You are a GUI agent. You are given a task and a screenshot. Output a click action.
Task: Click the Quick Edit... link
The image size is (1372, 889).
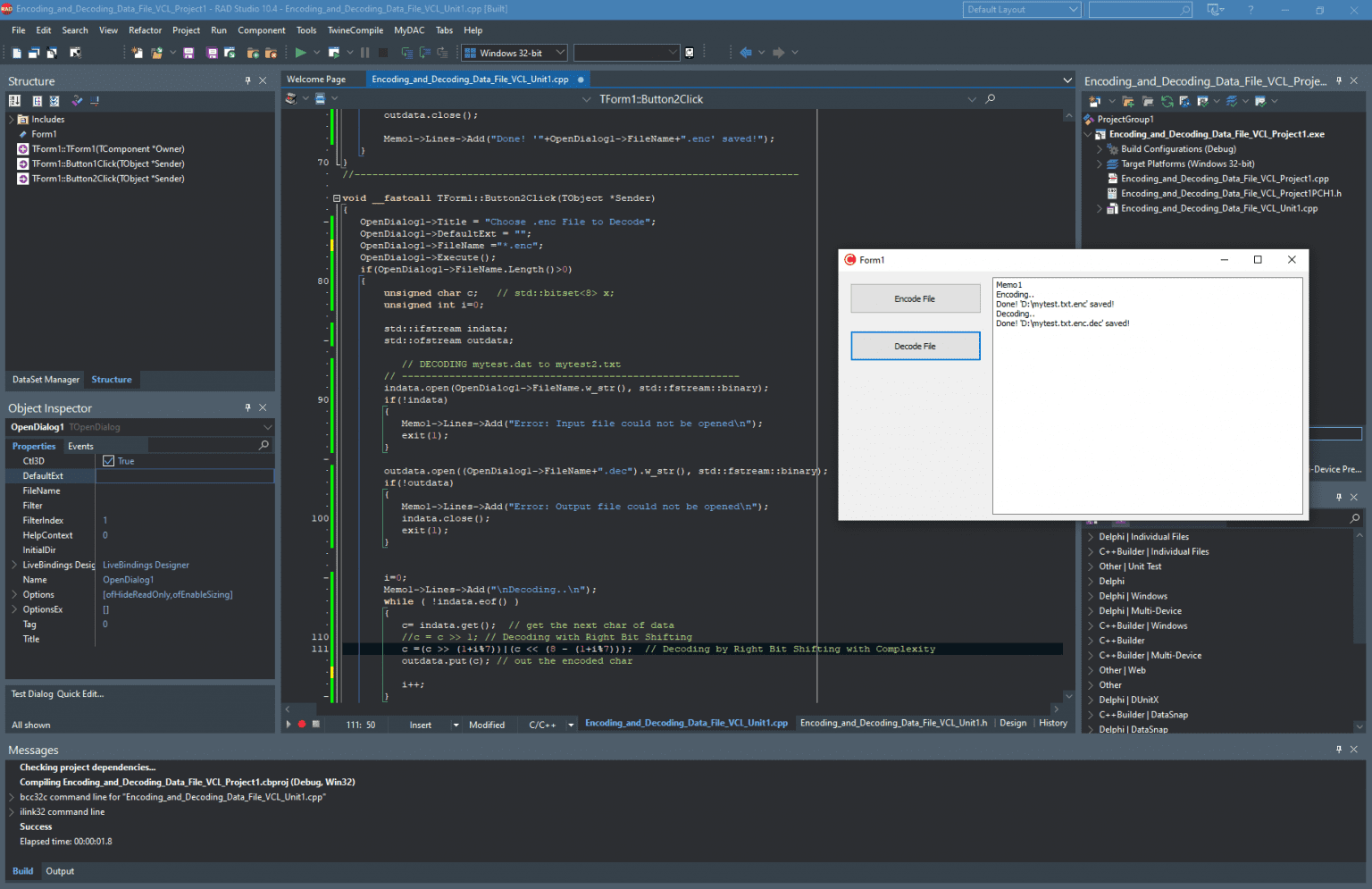(80, 694)
